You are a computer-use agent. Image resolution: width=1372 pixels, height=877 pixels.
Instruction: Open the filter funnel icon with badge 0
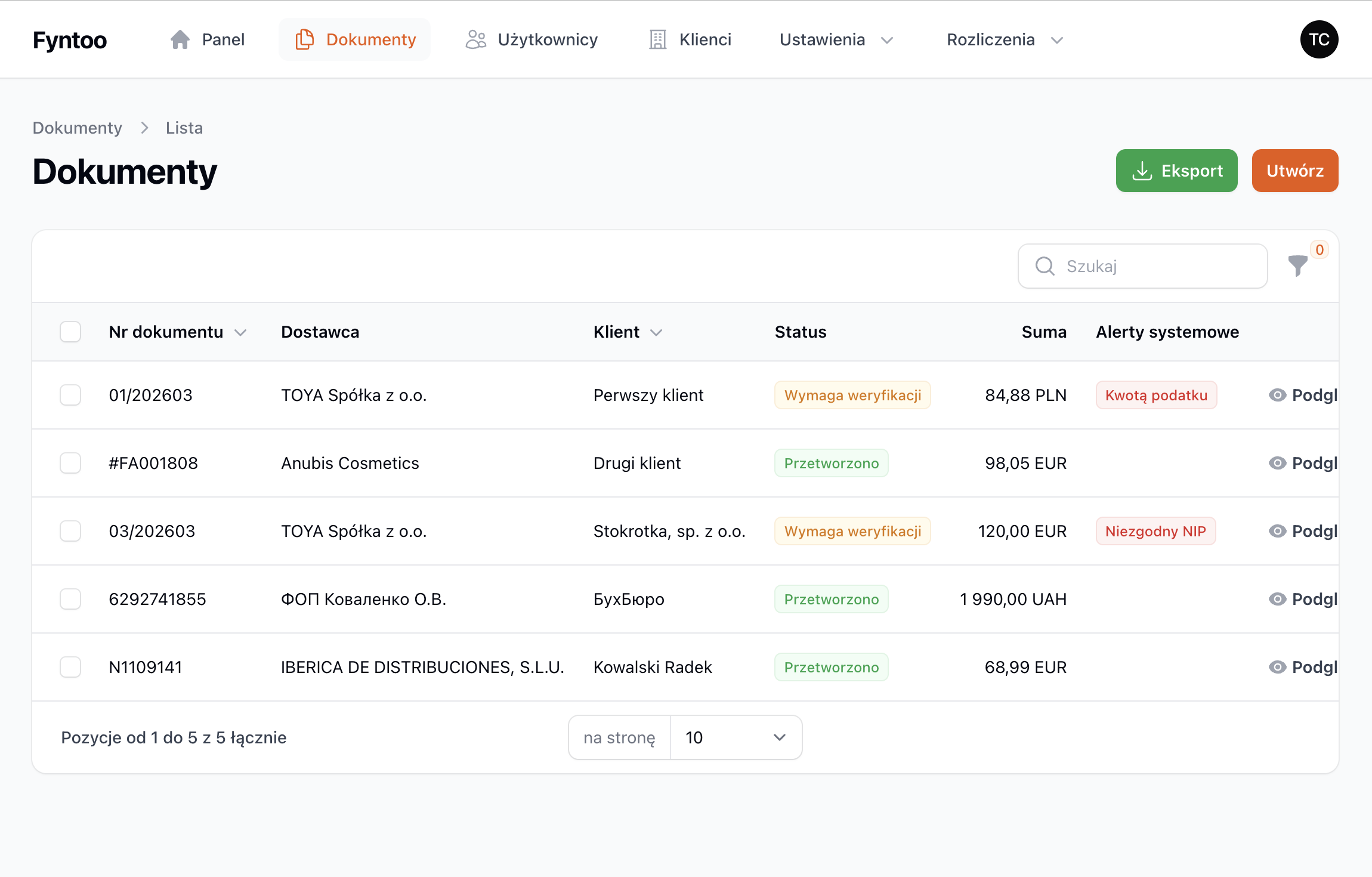(1297, 266)
